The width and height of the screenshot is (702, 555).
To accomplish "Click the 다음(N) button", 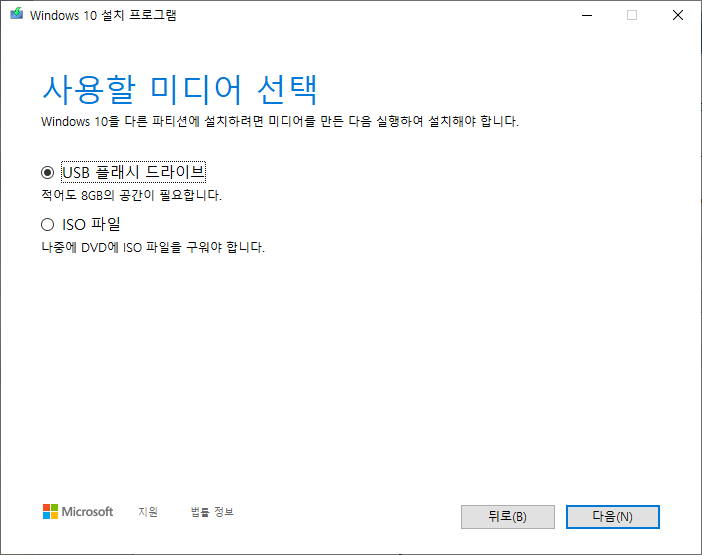I will click(x=612, y=517).
